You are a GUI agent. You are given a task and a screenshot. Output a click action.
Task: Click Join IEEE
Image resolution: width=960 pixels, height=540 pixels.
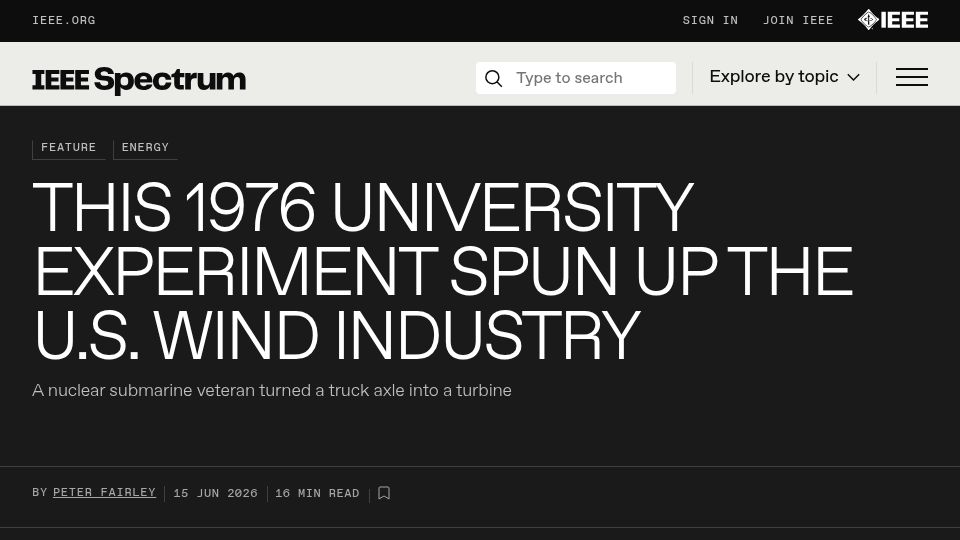(x=798, y=20)
